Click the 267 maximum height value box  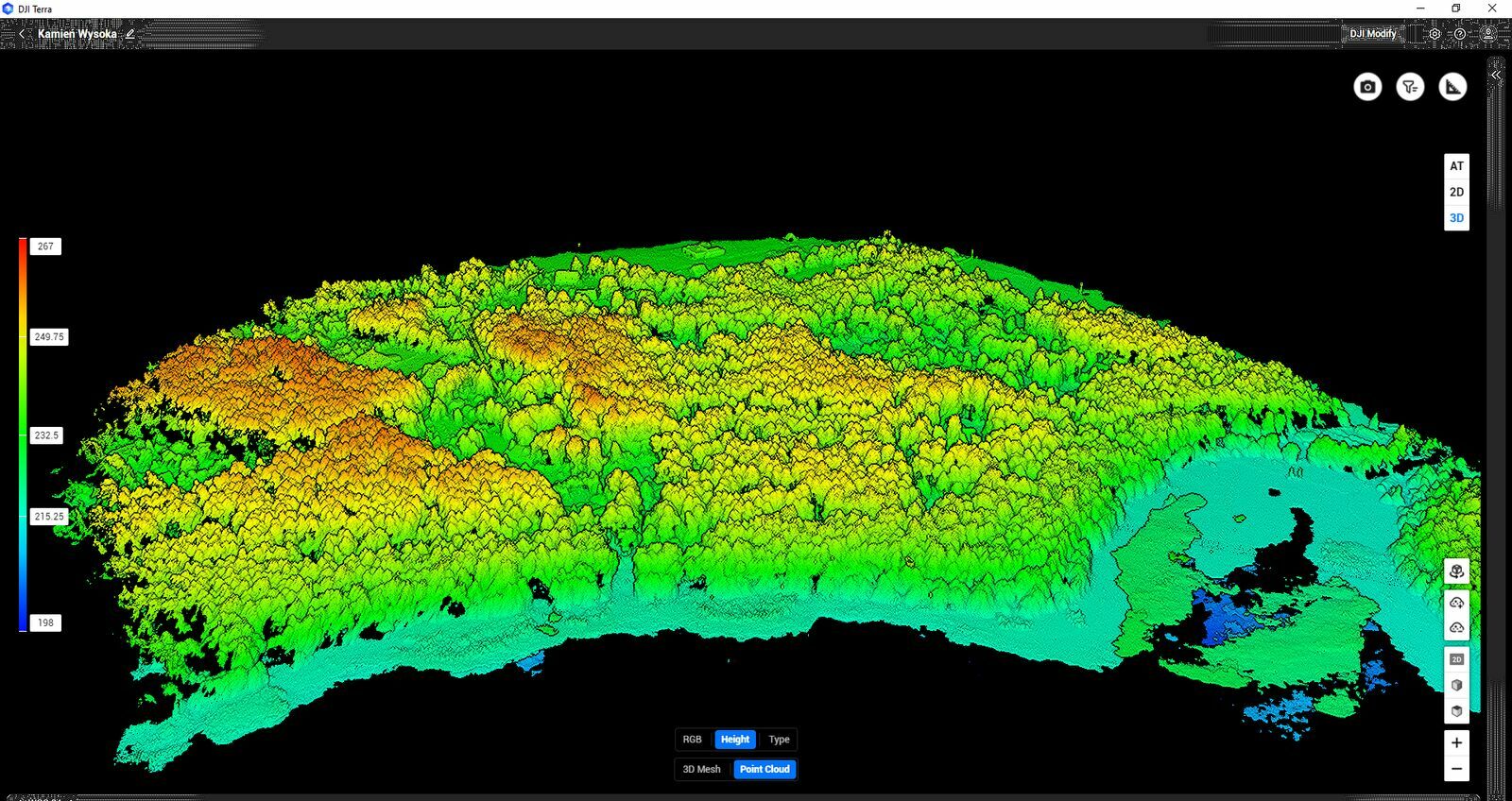(45, 247)
